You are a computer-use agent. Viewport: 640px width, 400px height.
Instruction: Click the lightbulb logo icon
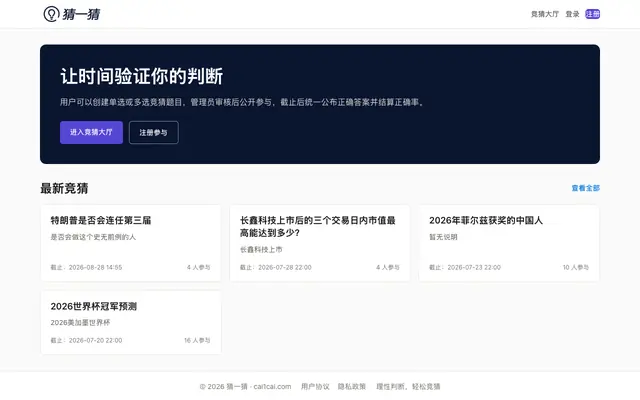51,14
